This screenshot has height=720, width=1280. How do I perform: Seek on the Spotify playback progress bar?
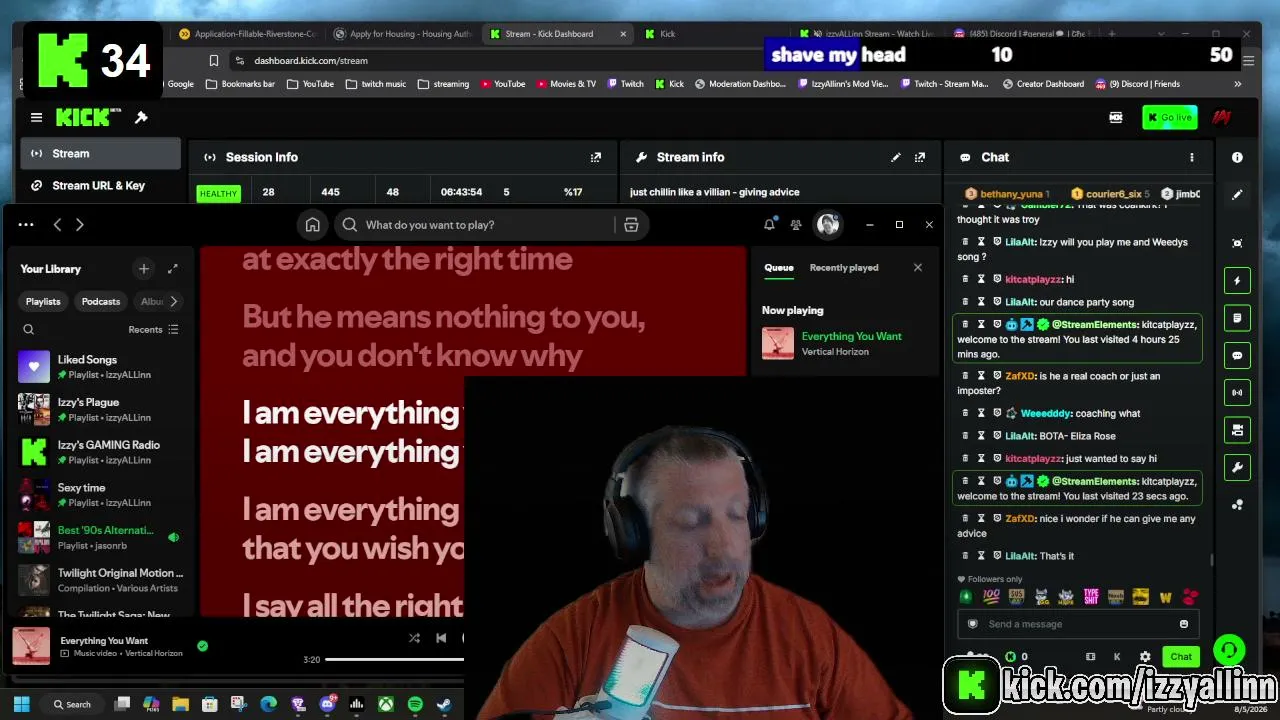pyautogui.click(x=394, y=660)
